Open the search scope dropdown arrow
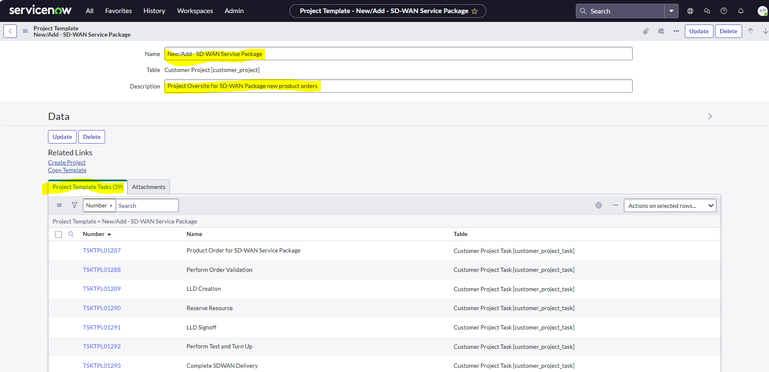 click(x=672, y=11)
